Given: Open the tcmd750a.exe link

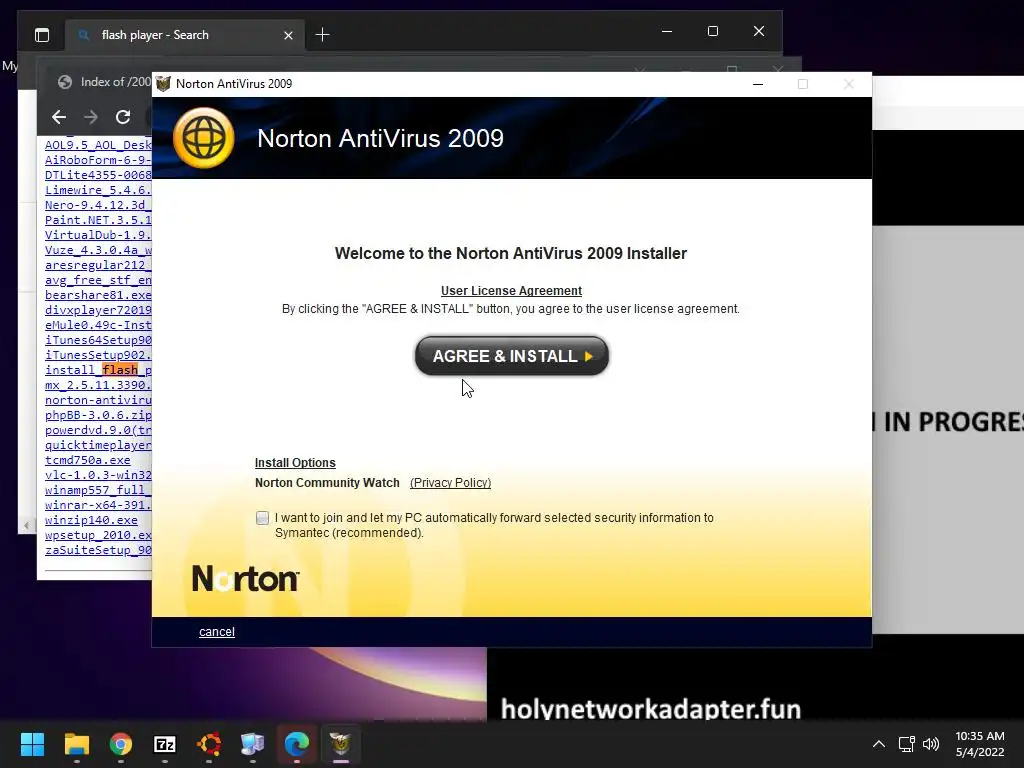Looking at the screenshot, I should (x=88, y=460).
